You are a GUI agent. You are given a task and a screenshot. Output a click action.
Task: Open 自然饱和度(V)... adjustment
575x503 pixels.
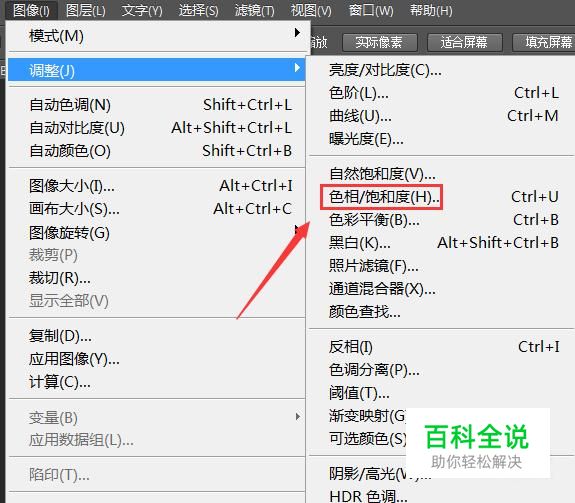tap(442, 174)
